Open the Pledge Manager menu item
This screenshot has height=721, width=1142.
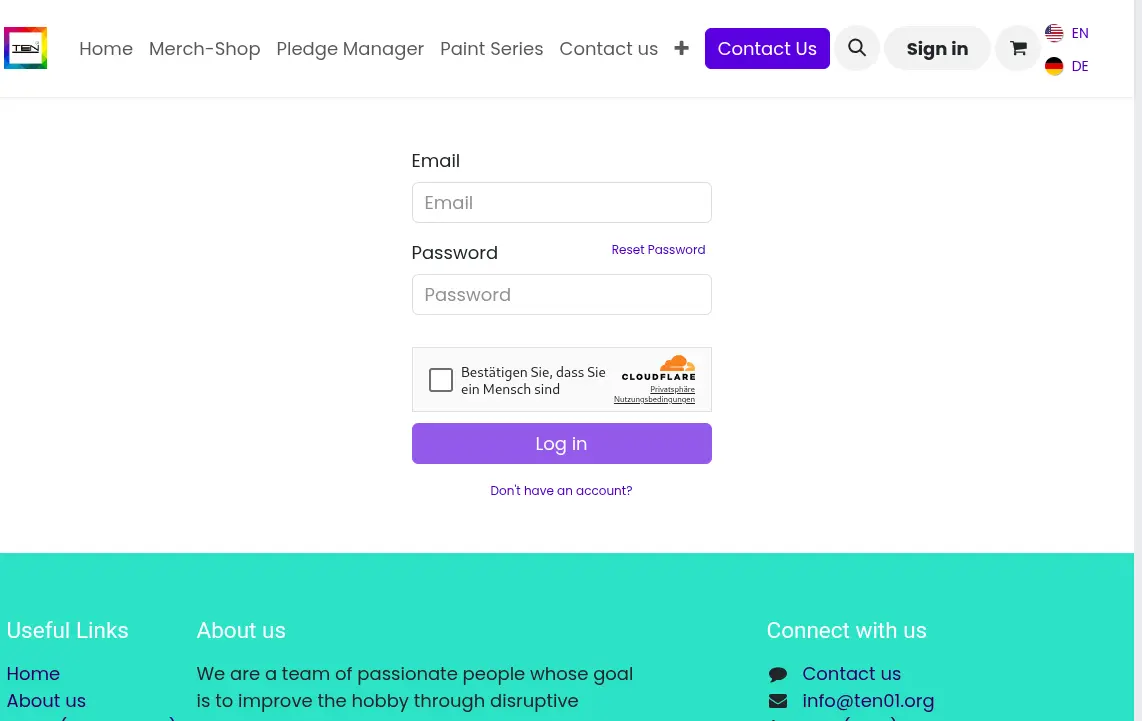coord(350,49)
